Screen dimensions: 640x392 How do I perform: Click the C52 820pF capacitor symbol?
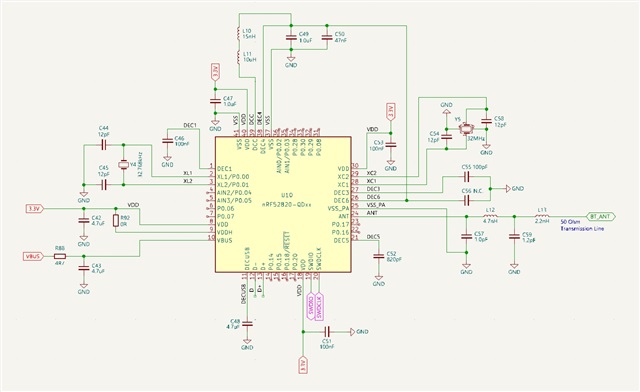pos(379,256)
